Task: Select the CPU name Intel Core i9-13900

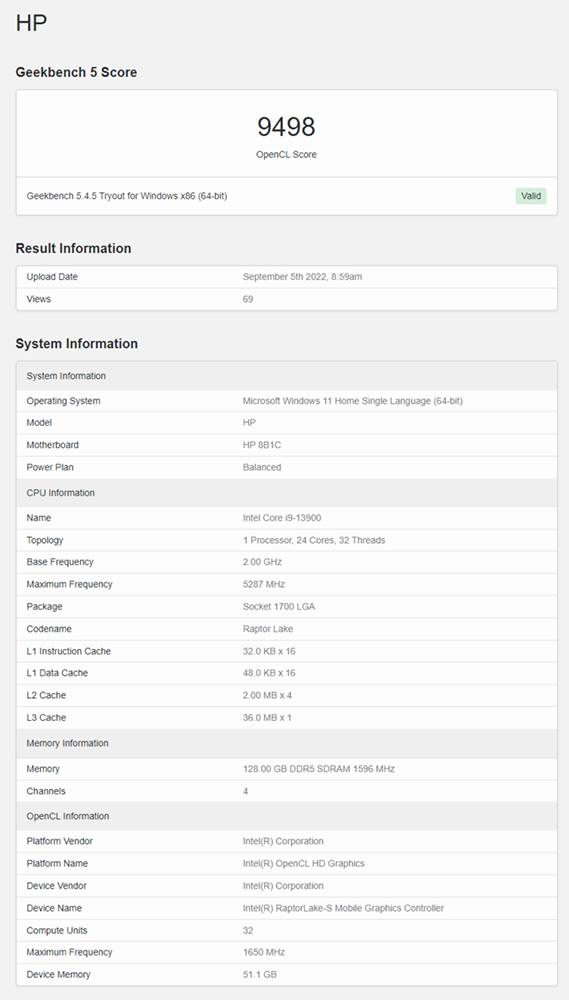Action: (x=281, y=518)
